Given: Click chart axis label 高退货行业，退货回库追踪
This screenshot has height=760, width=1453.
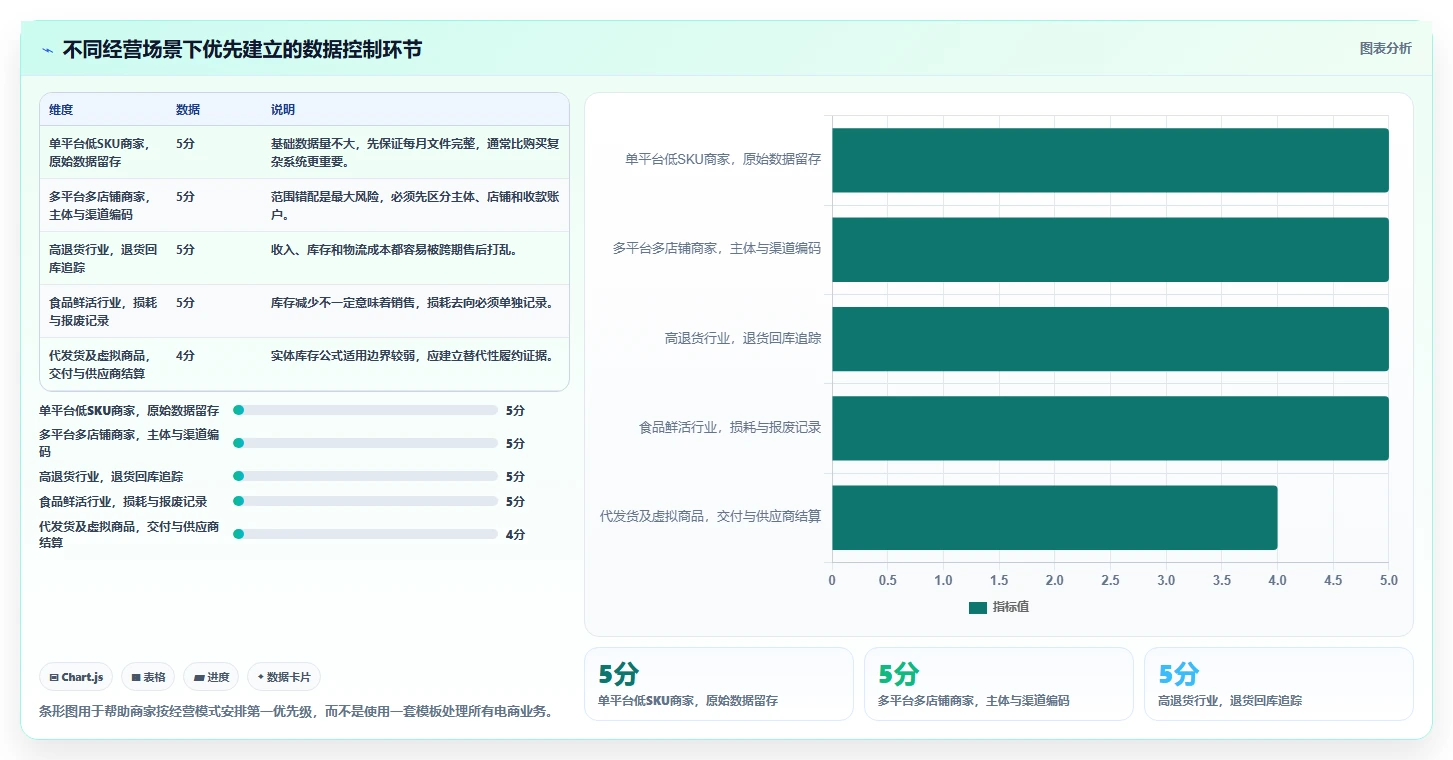Looking at the screenshot, I should coord(743,338).
